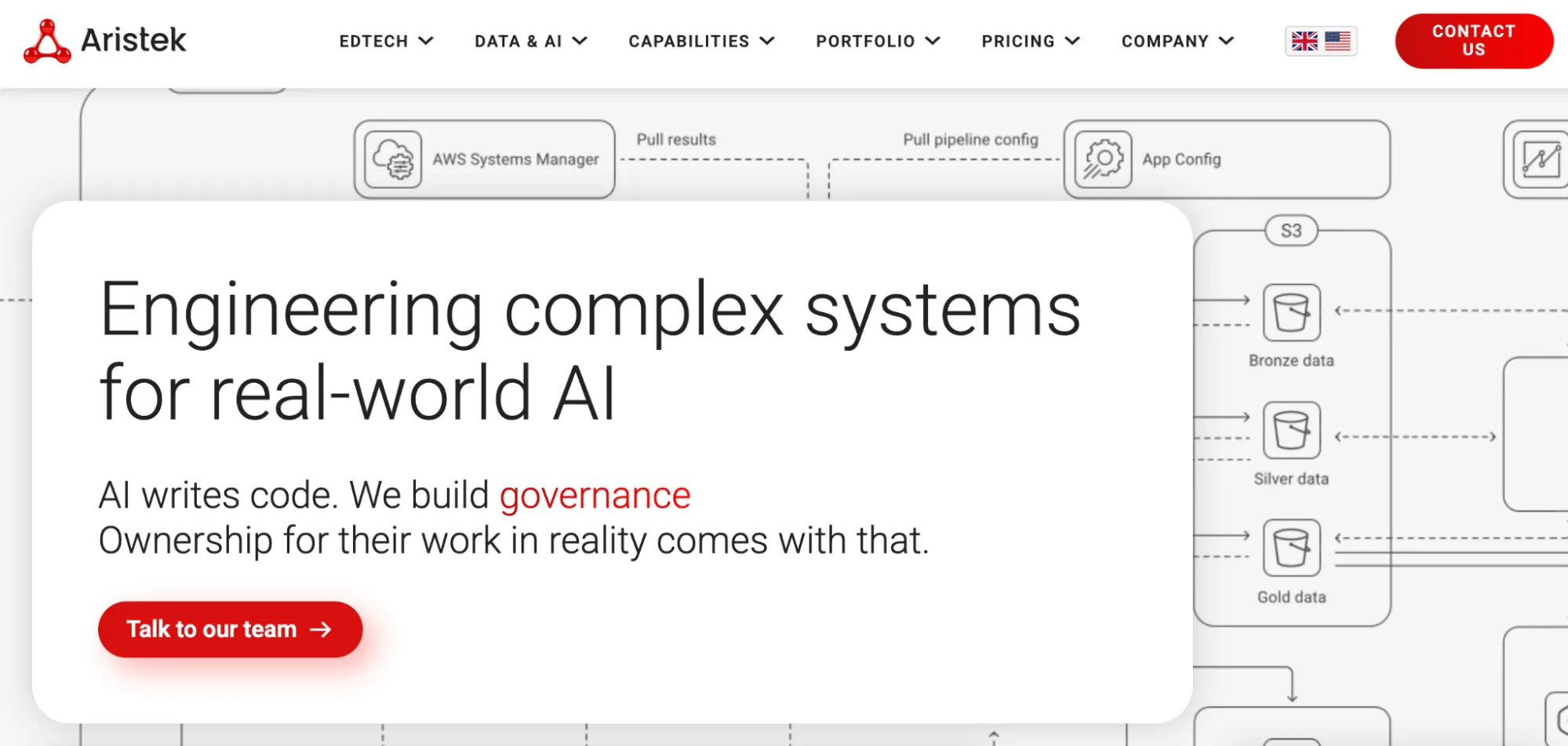1568x746 pixels.
Task: Click the 'Bronze data' label
Action: pos(1291,361)
